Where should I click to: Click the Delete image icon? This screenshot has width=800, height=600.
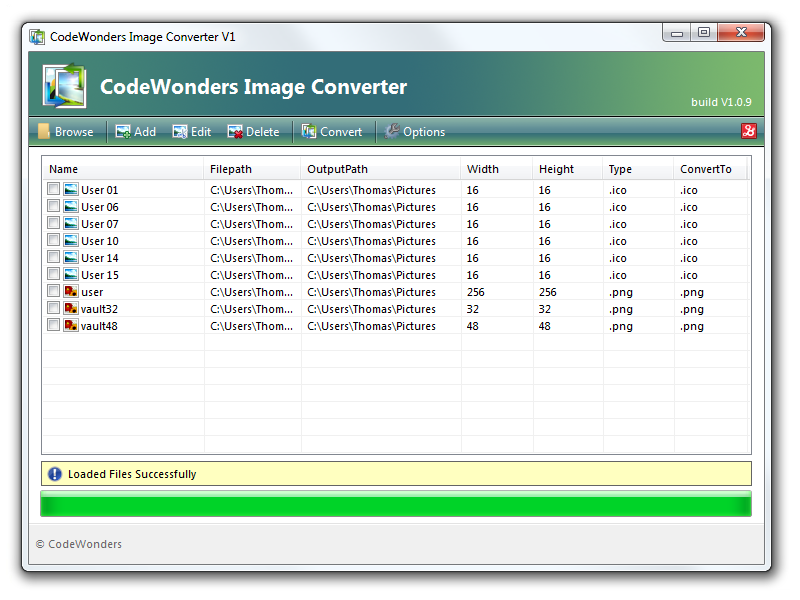click(x=235, y=132)
